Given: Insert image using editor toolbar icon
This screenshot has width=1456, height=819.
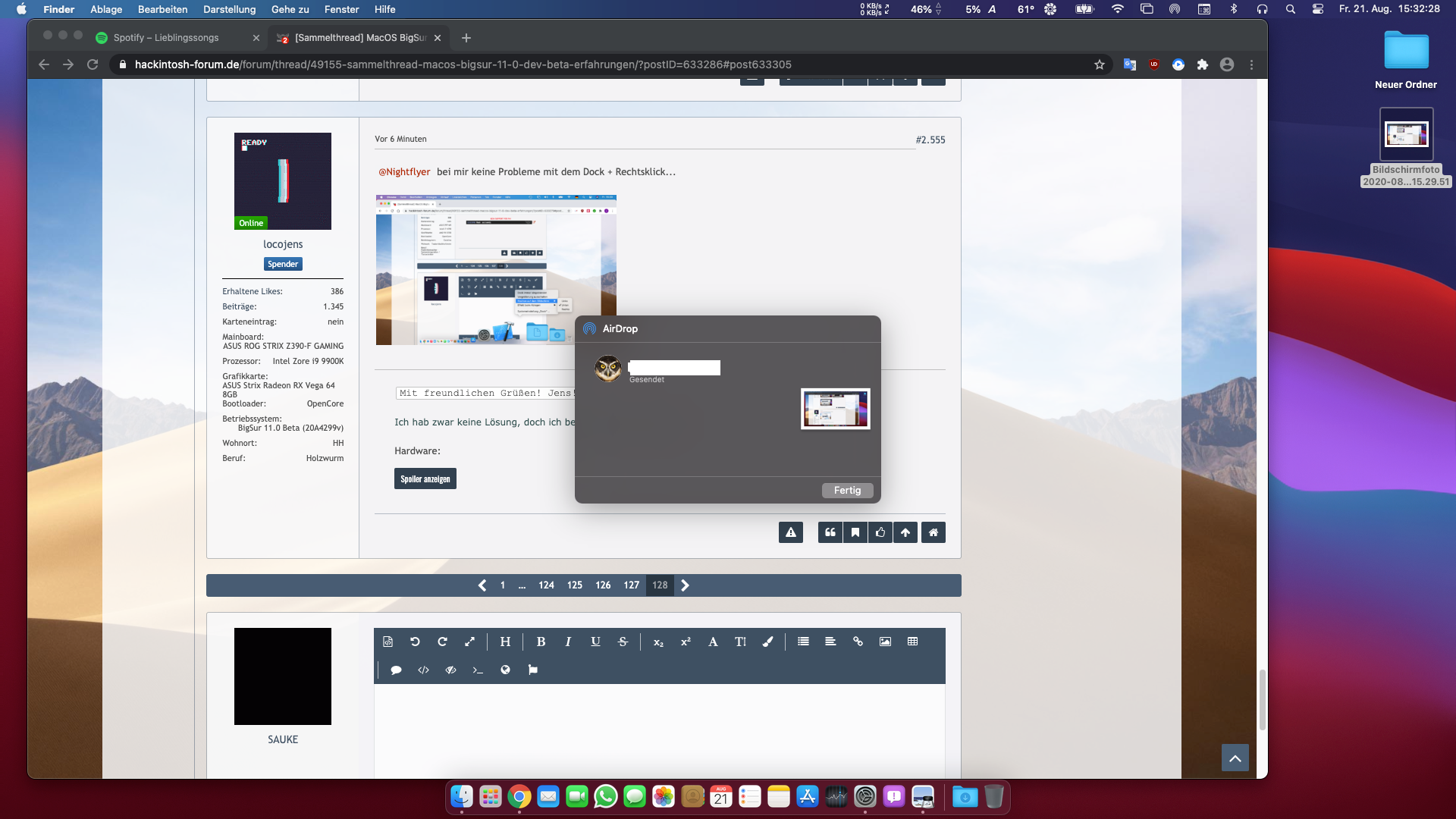Looking at the screenshot, I should tap(885, 642).
